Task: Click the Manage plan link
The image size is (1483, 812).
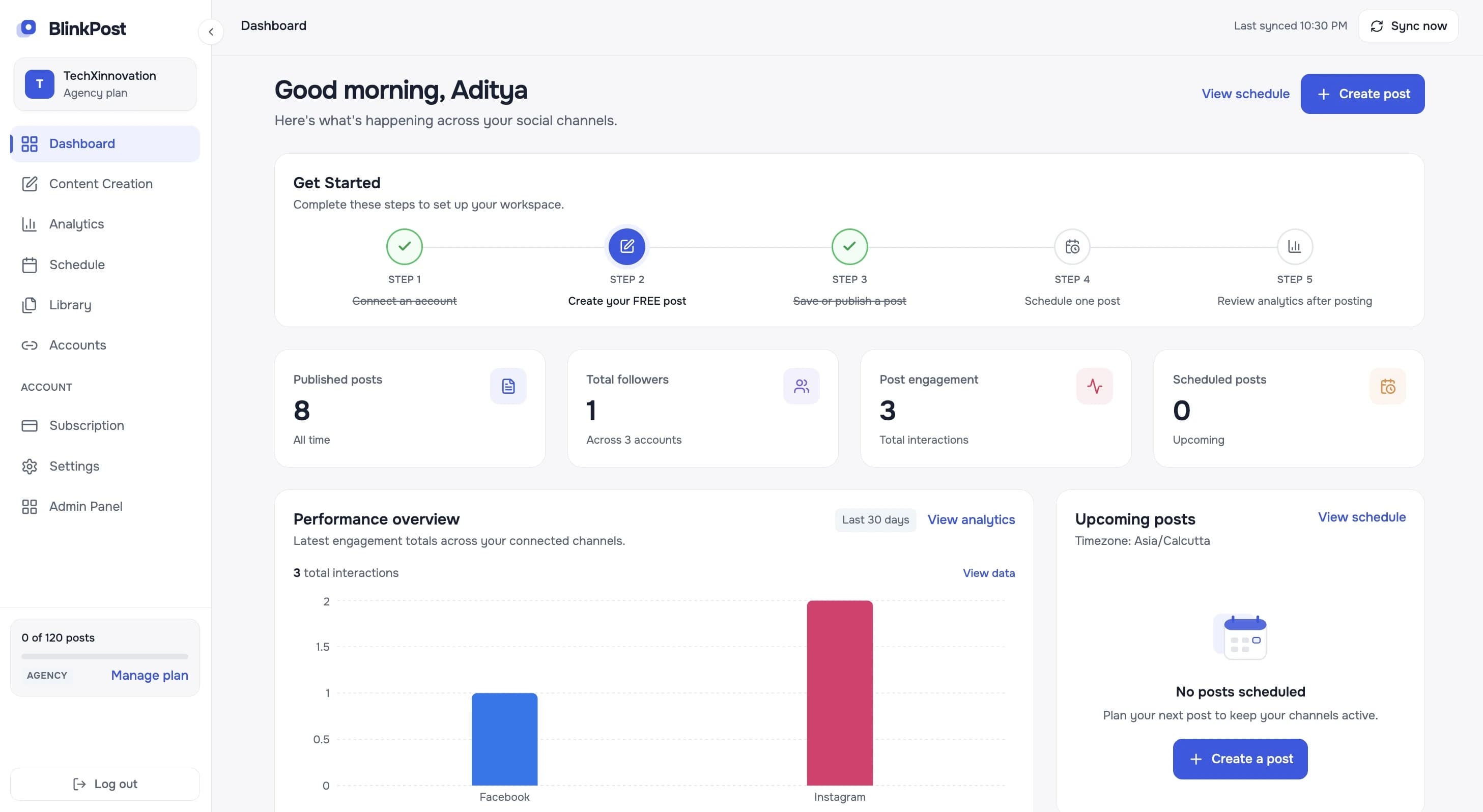Action: tap(150, 675)
